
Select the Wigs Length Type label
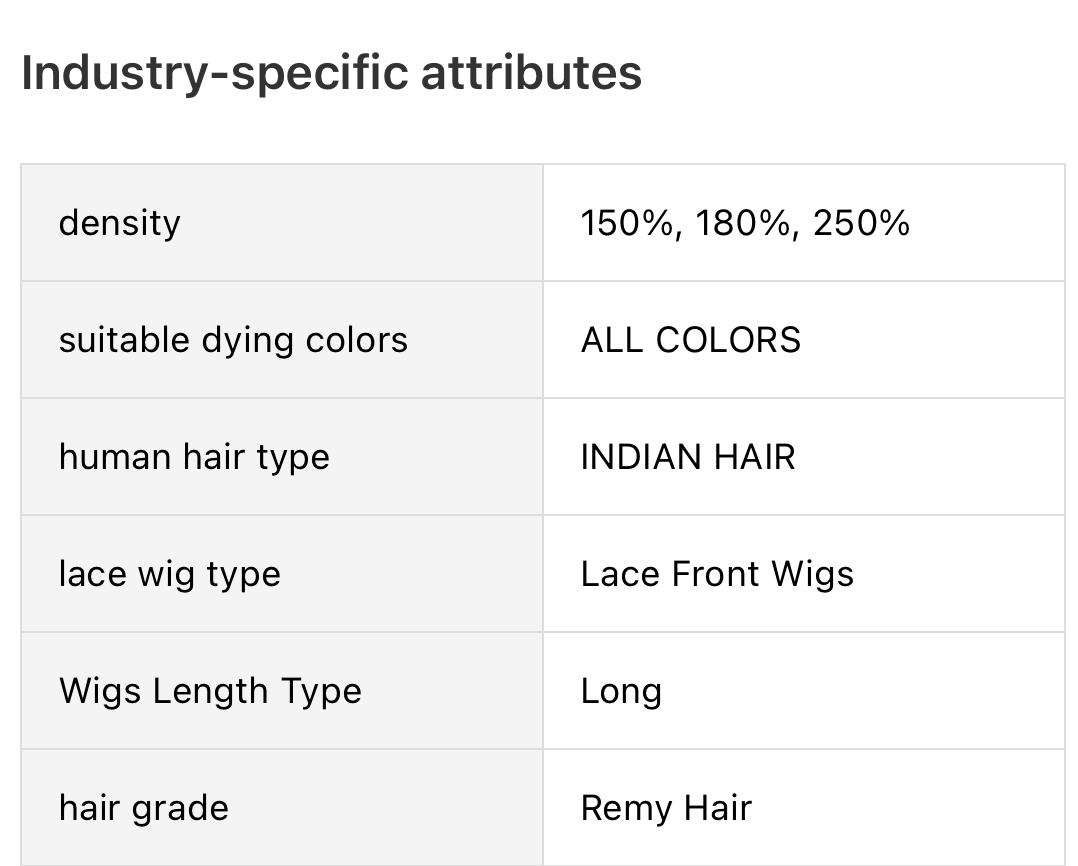click(210, 691)
